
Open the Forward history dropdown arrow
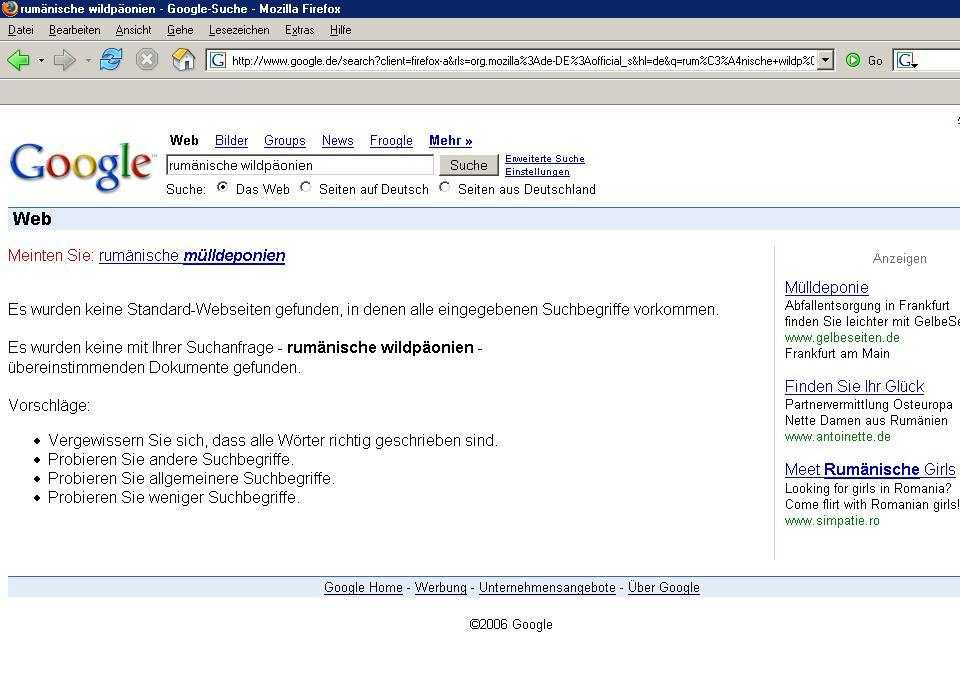(88, 61)
